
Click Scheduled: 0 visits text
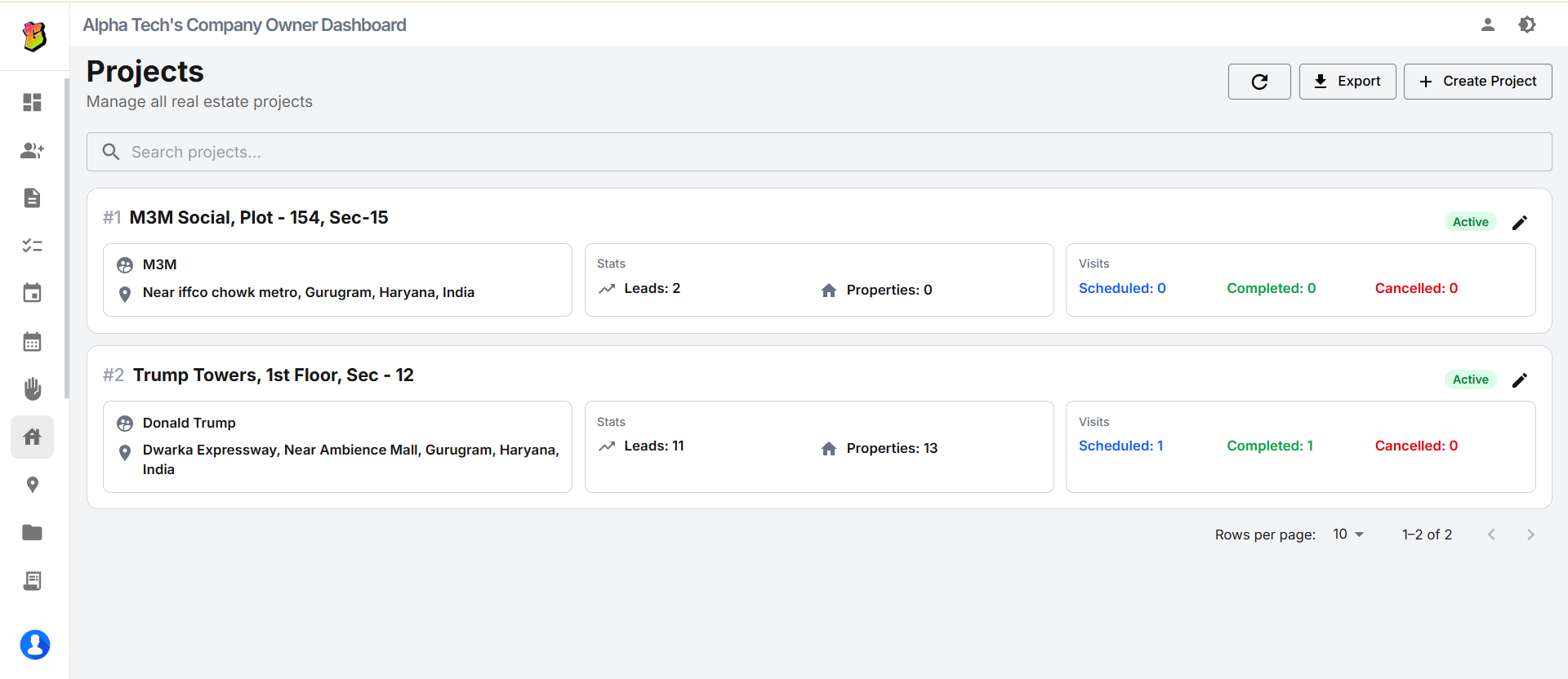tap(1122, 289)
